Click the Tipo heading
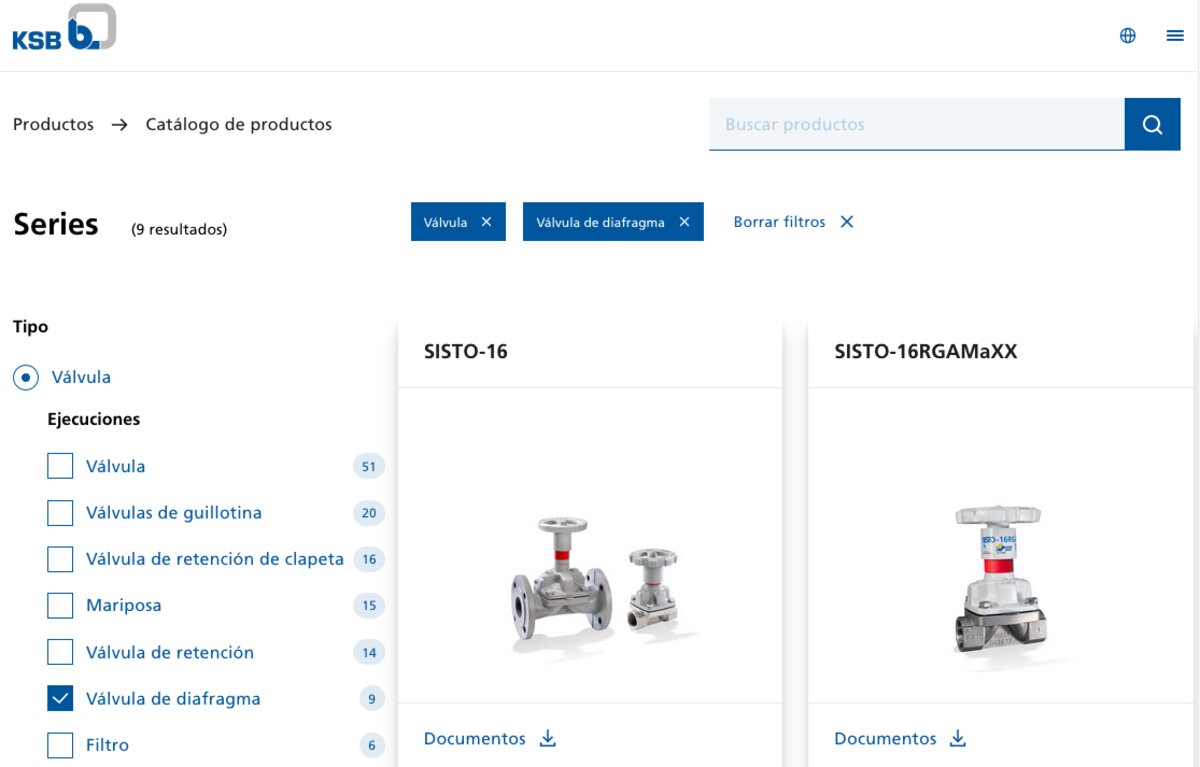Viewport: 1200px width, 767px height. [30, 327]
